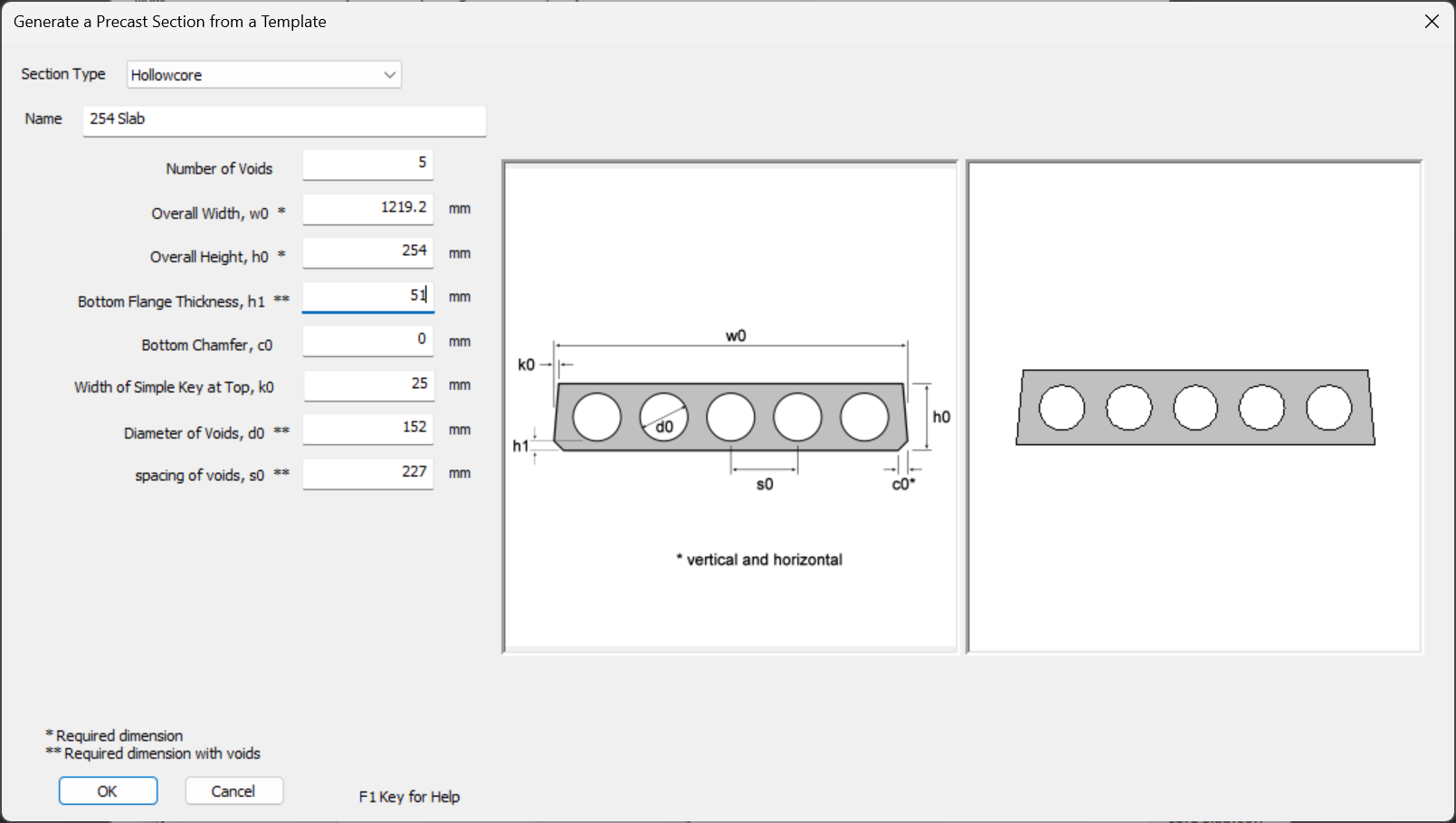Click the spacing of voids s0 input
Image resolution: width=1456 pixels, height=823 pixels.
pos(367,472)
